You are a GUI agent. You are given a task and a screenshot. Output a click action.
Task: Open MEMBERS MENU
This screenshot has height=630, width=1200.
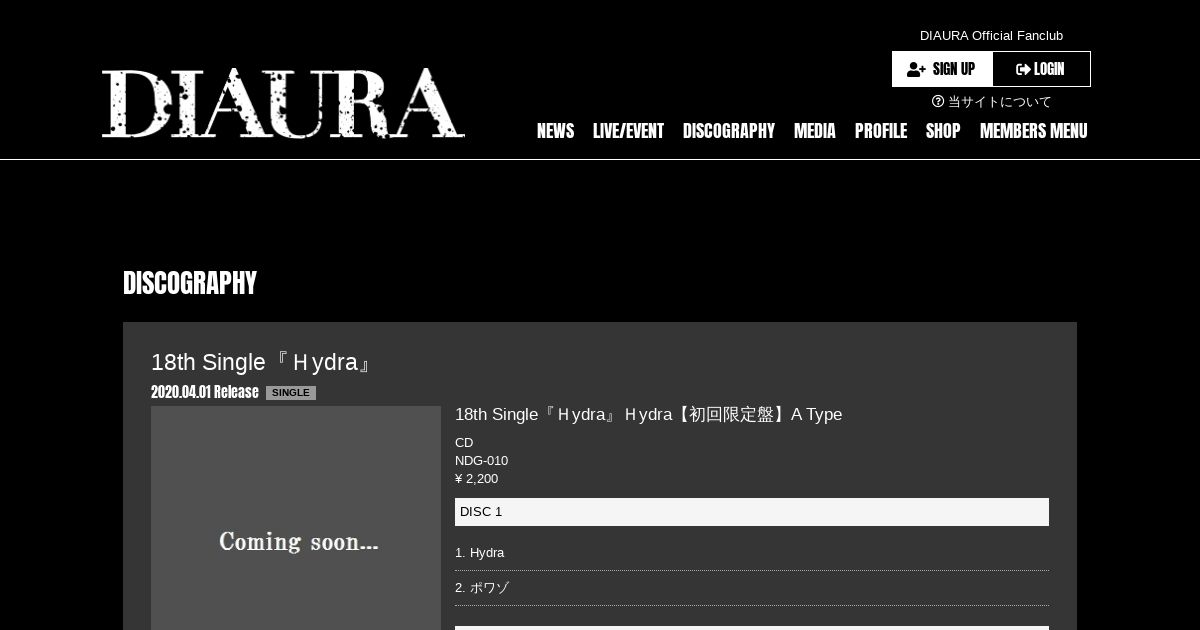pyautogui.click(x=1034, y=131)
